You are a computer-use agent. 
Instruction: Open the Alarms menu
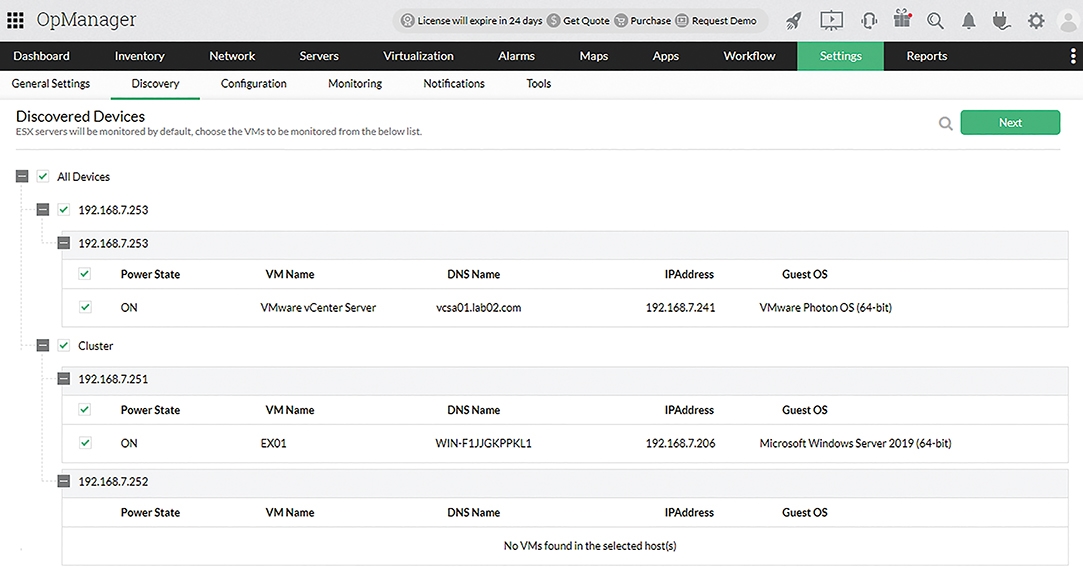pyautogui.click(x=517, y=56)
